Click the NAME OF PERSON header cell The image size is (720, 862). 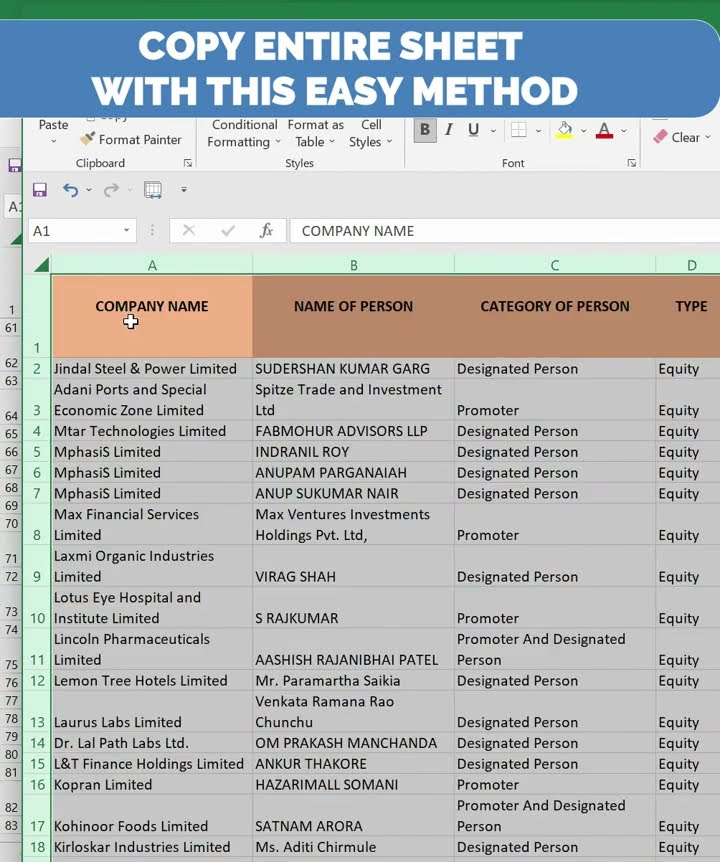tap(353, 317)
